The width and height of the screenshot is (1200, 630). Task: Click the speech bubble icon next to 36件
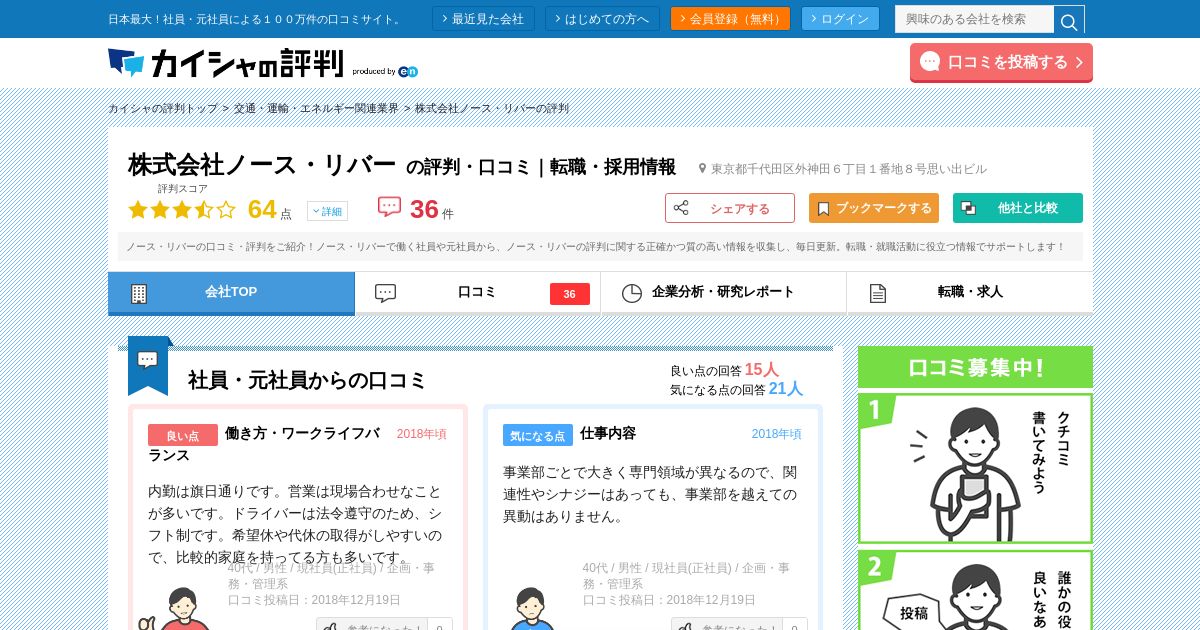pos(389,207)
